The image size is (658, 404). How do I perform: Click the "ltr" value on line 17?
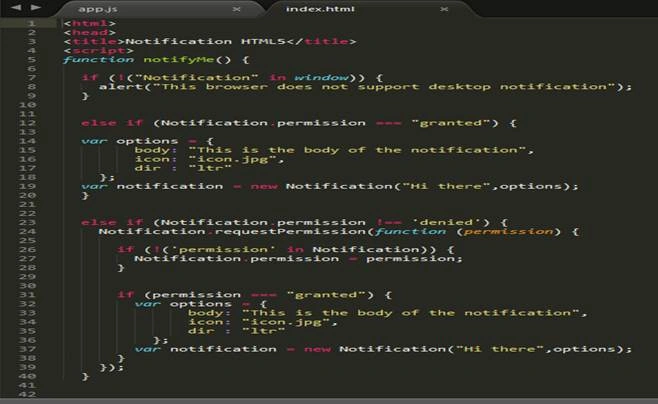pos(210,168)
